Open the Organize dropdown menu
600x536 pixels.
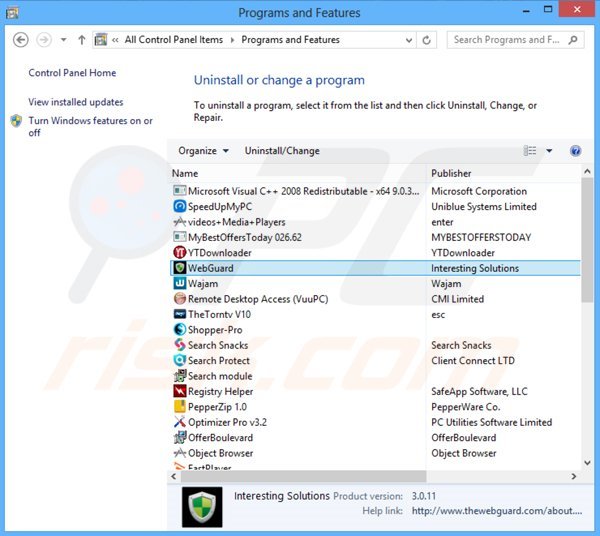(x=203, y=151)
